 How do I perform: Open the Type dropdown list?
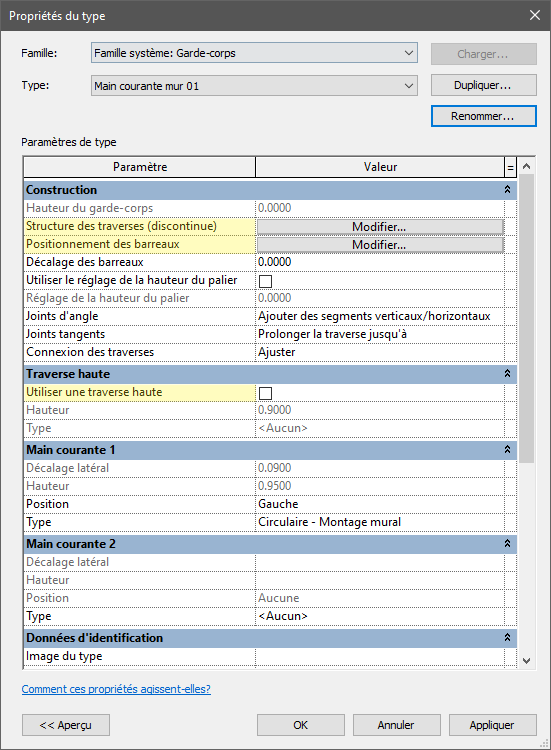(x=254, y=86)
